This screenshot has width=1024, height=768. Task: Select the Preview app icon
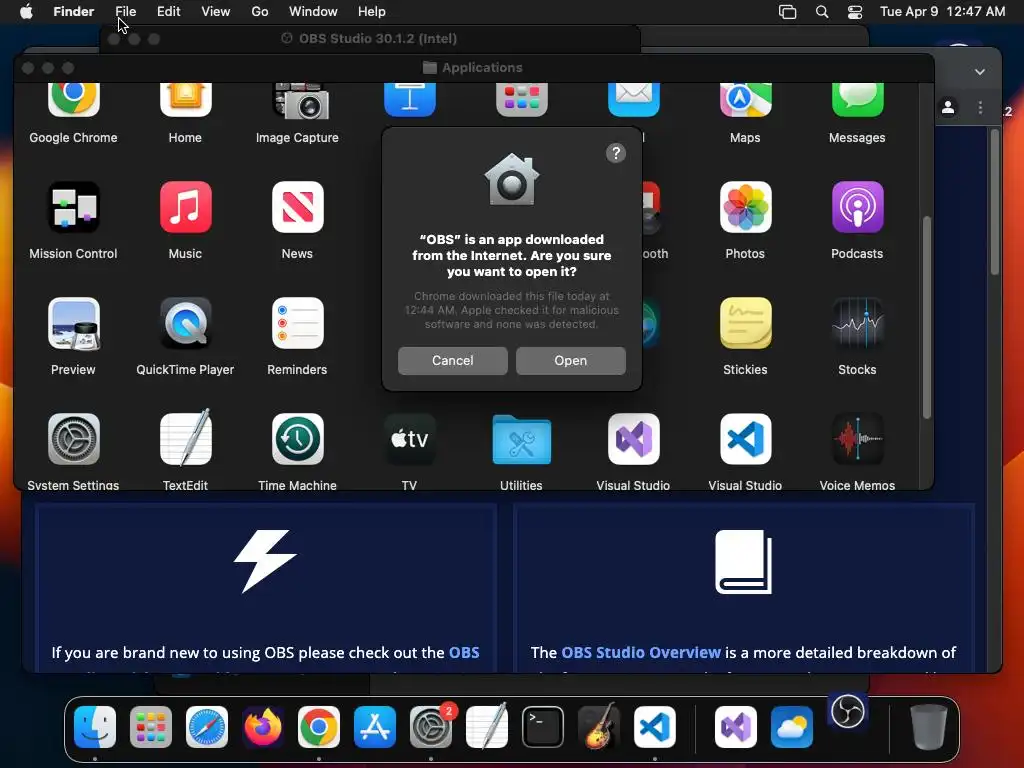(x=73, y=323)
